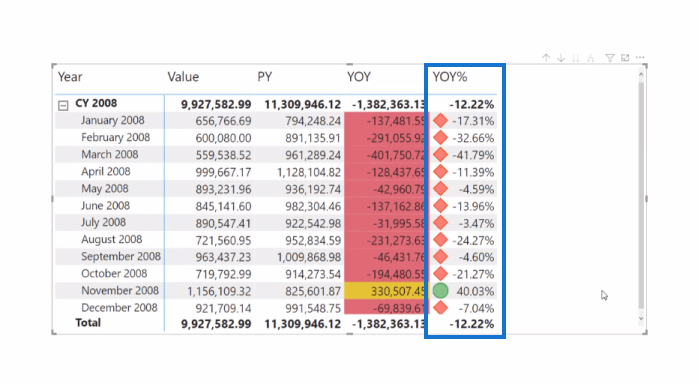Collapse the CY 2008 row
This screenshot has height=384, width=699.
[63, 106]
